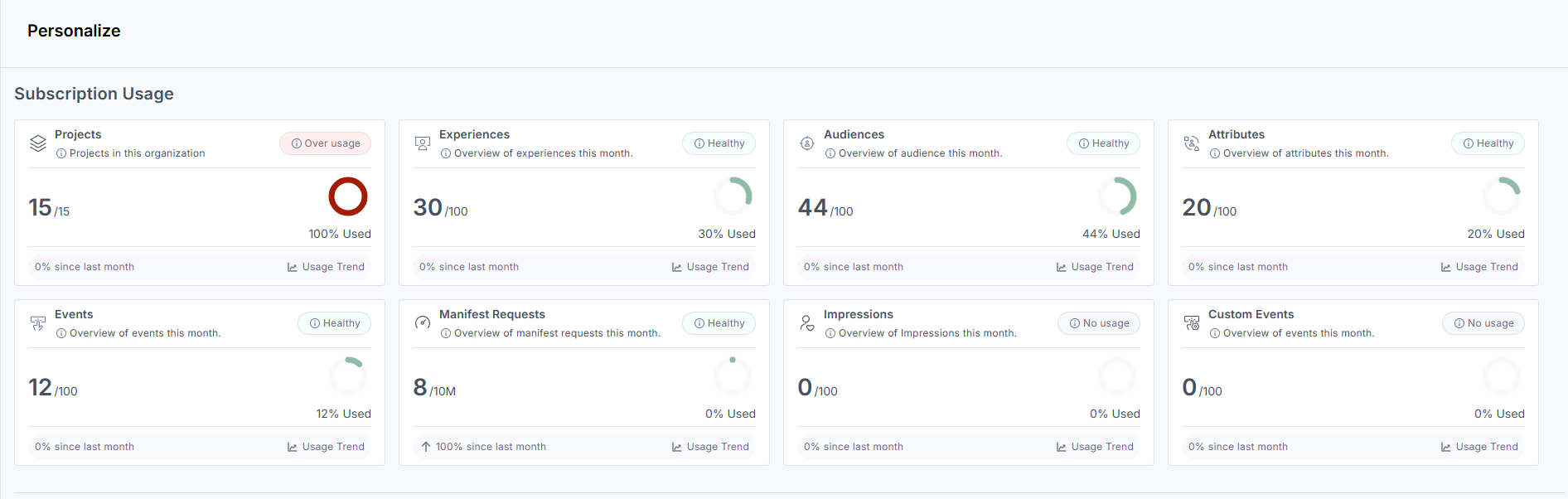The image size is (1568, 499).
Task: Click the 'Over usage' badge on Projects
Action: (325, 143)
